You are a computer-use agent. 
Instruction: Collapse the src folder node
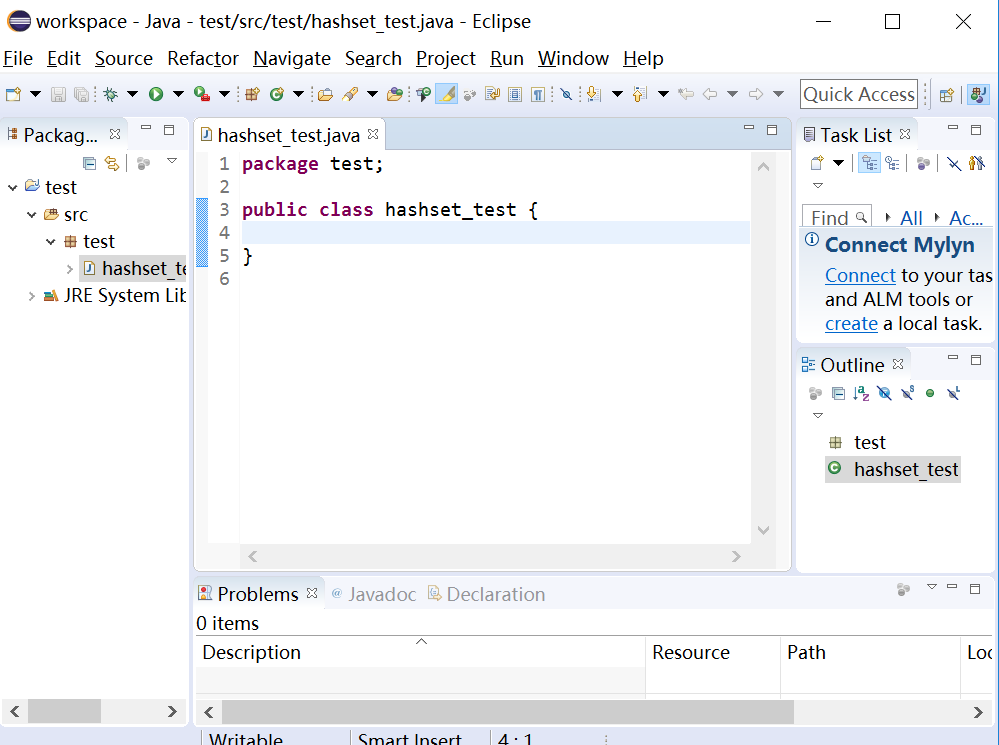[32, 215]
